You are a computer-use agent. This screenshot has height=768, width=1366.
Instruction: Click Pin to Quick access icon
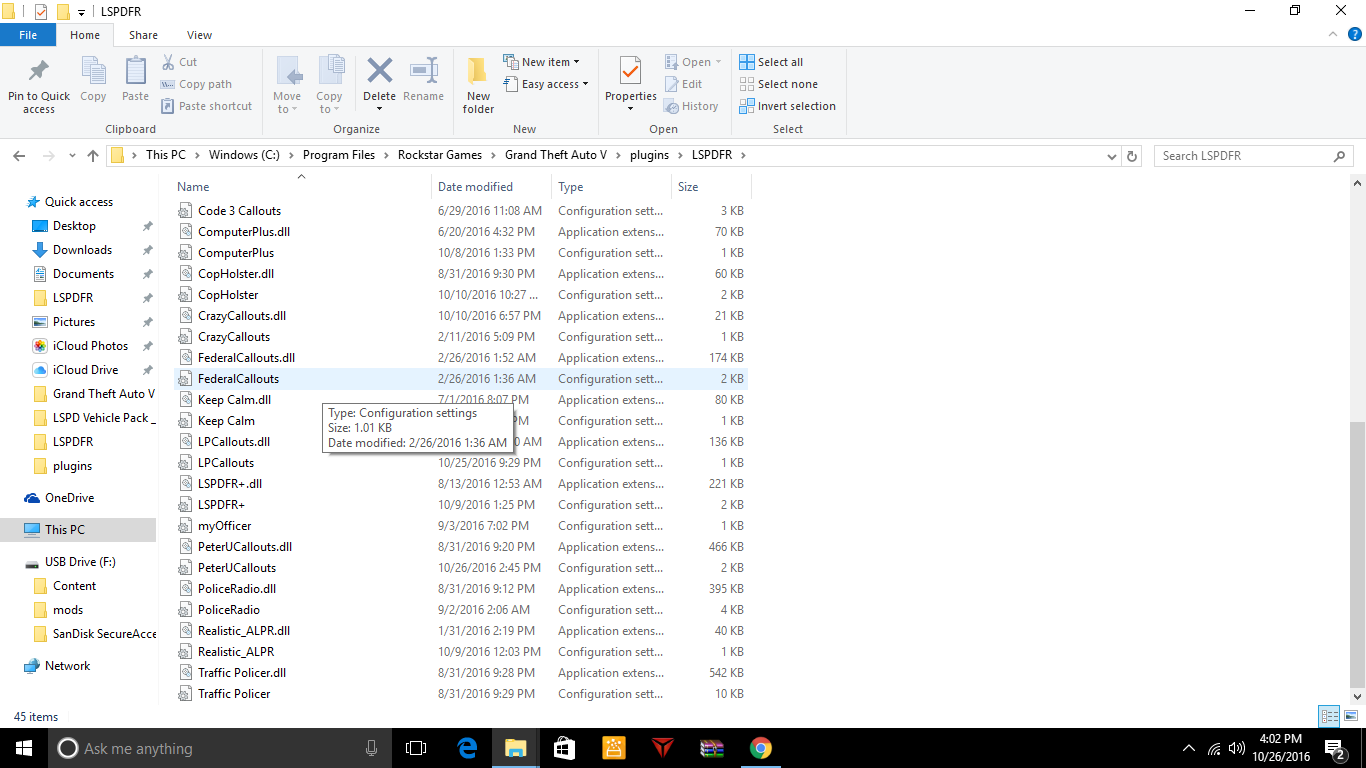pyautogui.click(x=39, y=72)
